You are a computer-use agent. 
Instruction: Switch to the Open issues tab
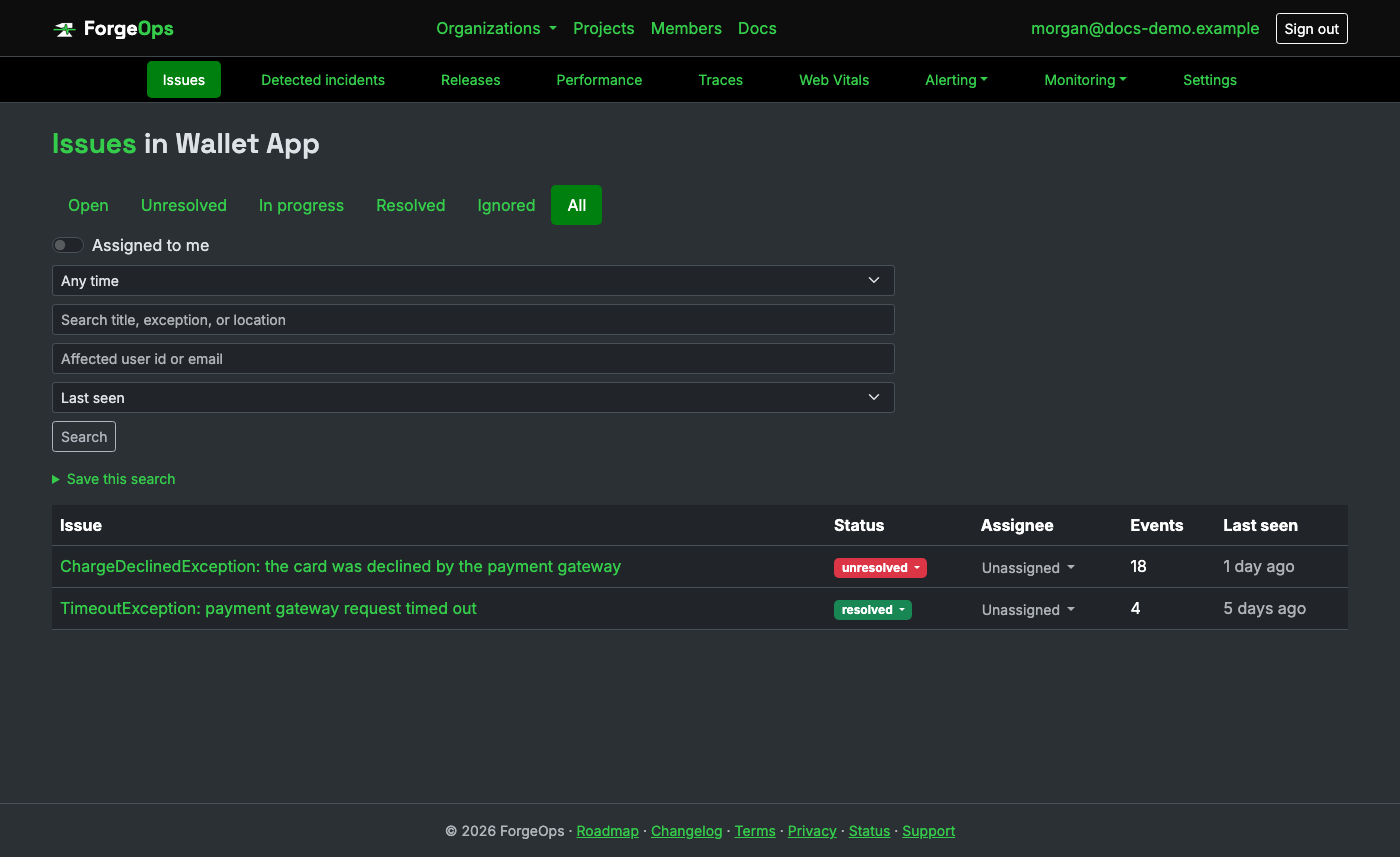click(88, 205)
